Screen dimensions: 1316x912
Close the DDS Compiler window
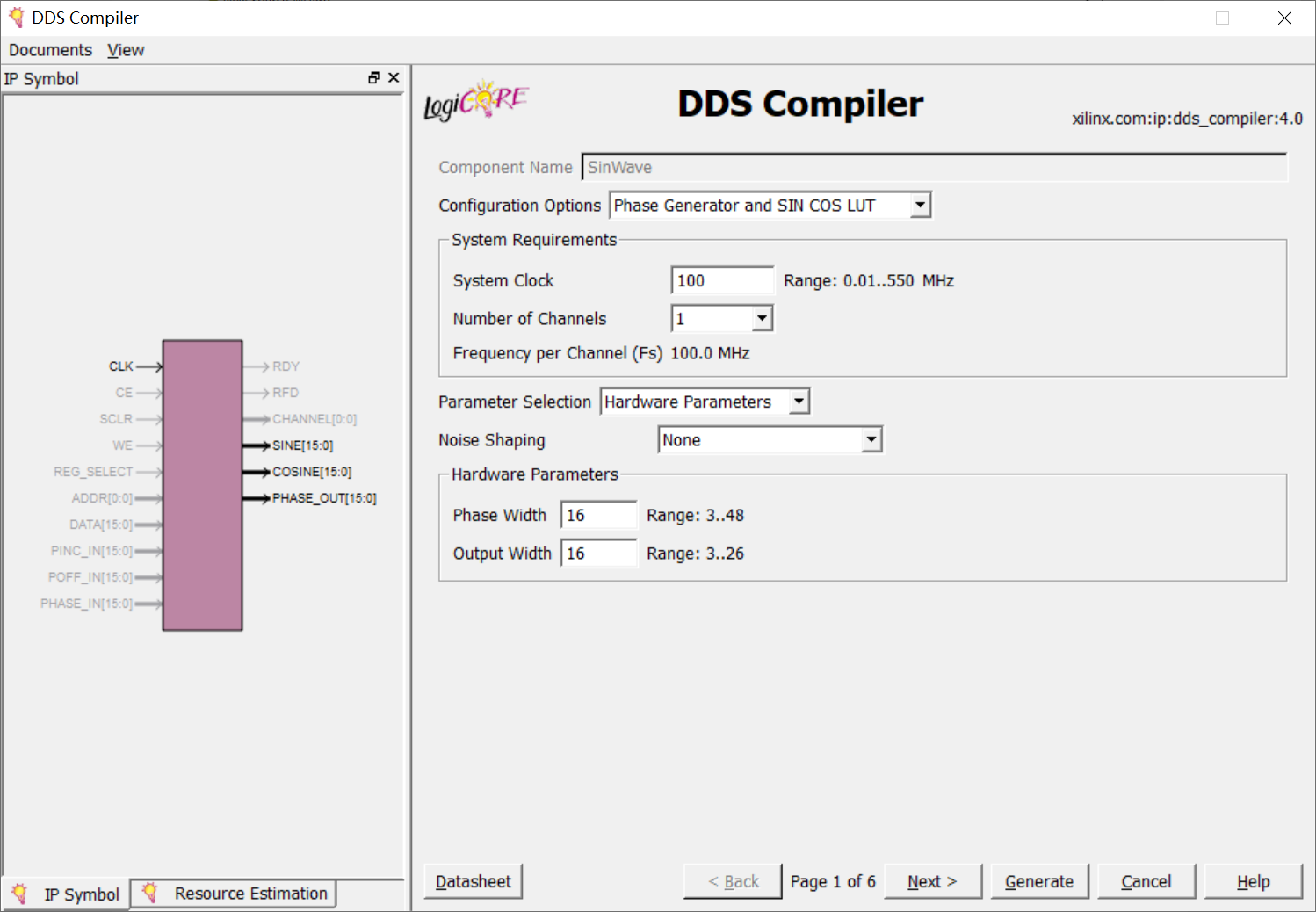point(1284,18)
